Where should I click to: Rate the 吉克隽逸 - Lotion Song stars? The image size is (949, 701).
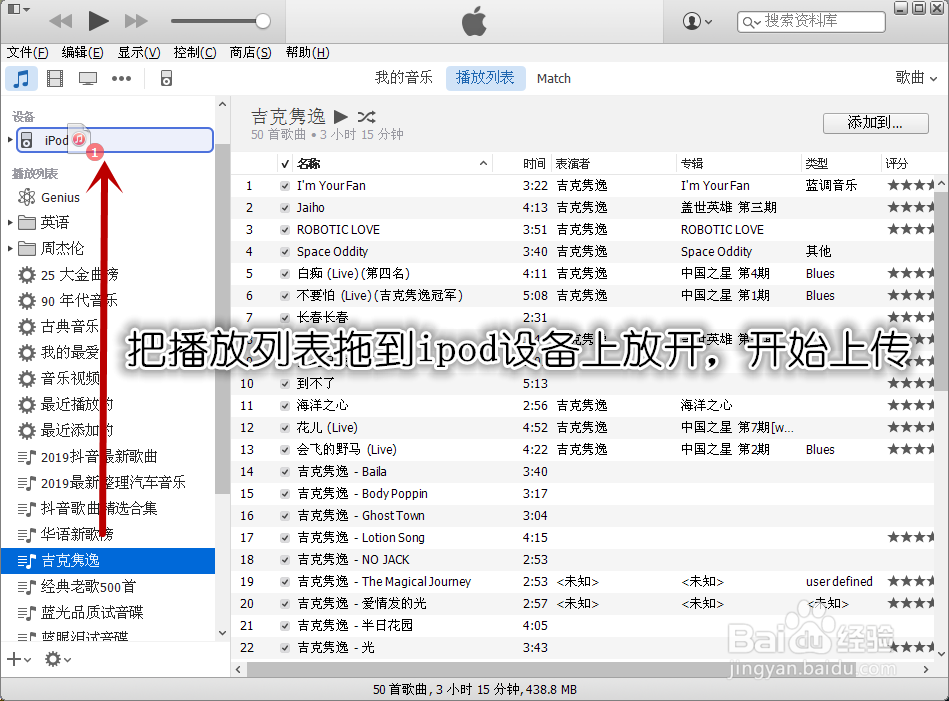click(x=911, y=537)
